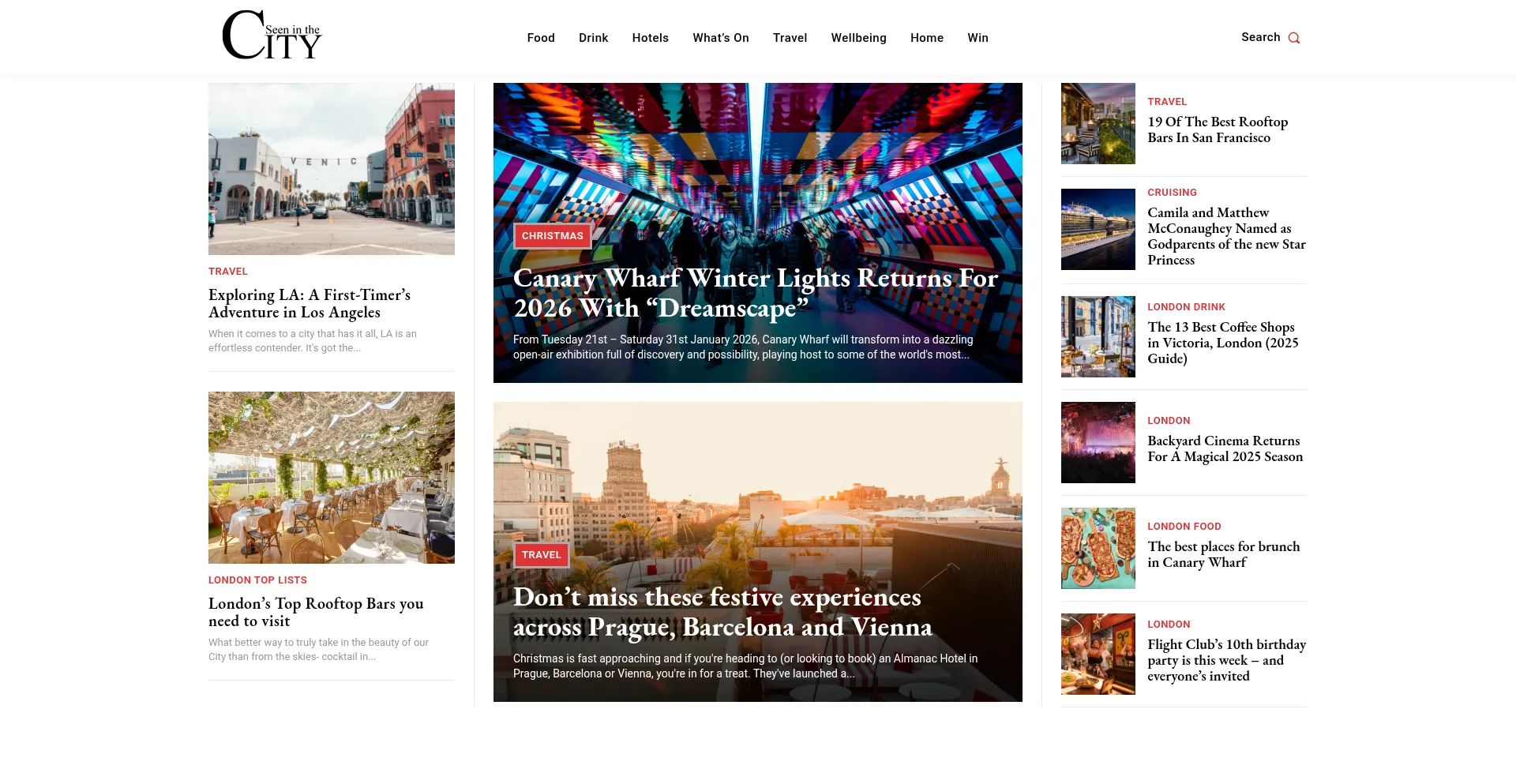The height and width of the screenshot is (784, 1516).
Task: Click the London Food category label
Action: tap(1184, 527)
